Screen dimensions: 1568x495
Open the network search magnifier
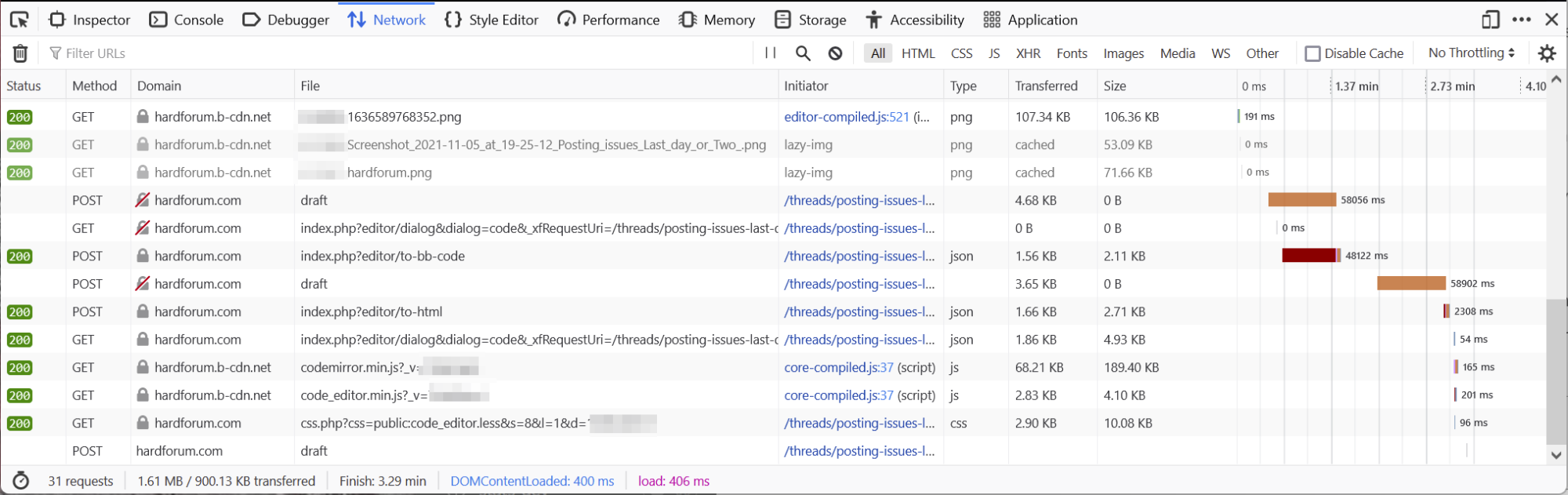tap(803, 53)
